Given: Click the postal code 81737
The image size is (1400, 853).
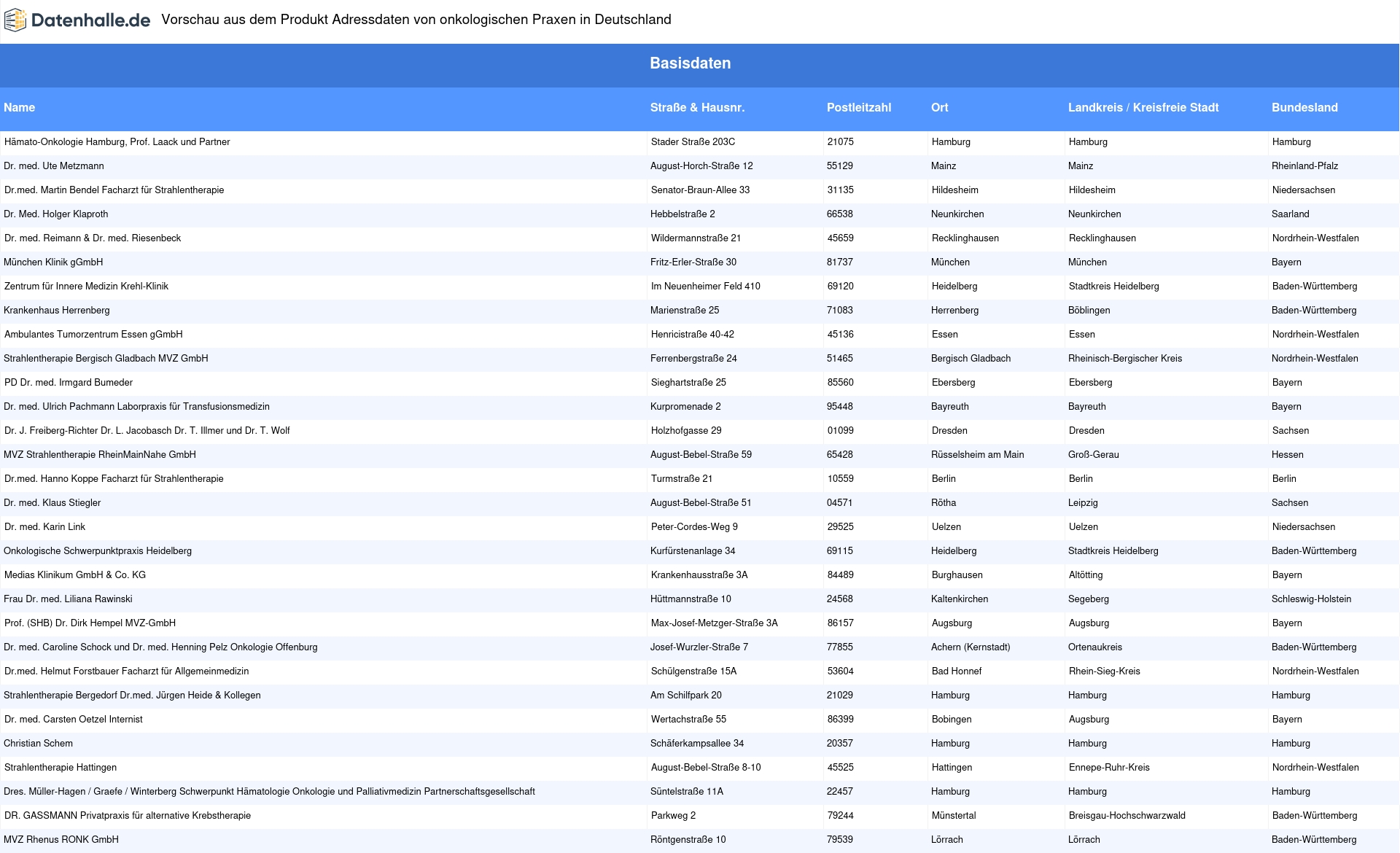Looking at the screenshot, I should coord(840,262).
